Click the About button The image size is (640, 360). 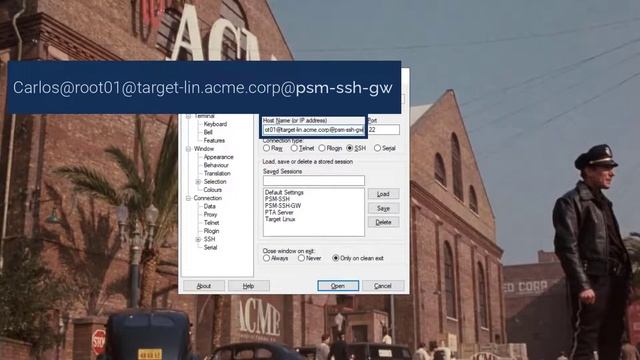[204, 286]
